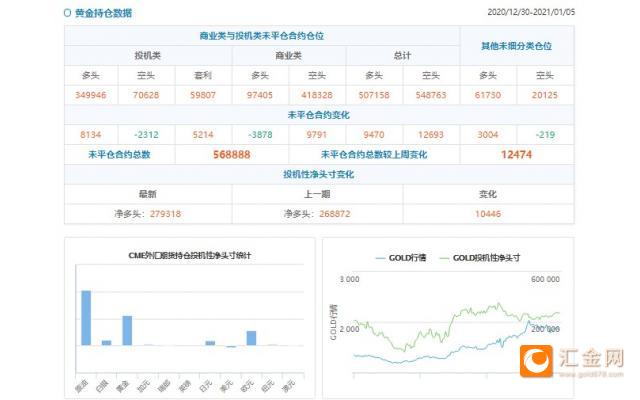Select the 投机类 column group header

[148, 56]
